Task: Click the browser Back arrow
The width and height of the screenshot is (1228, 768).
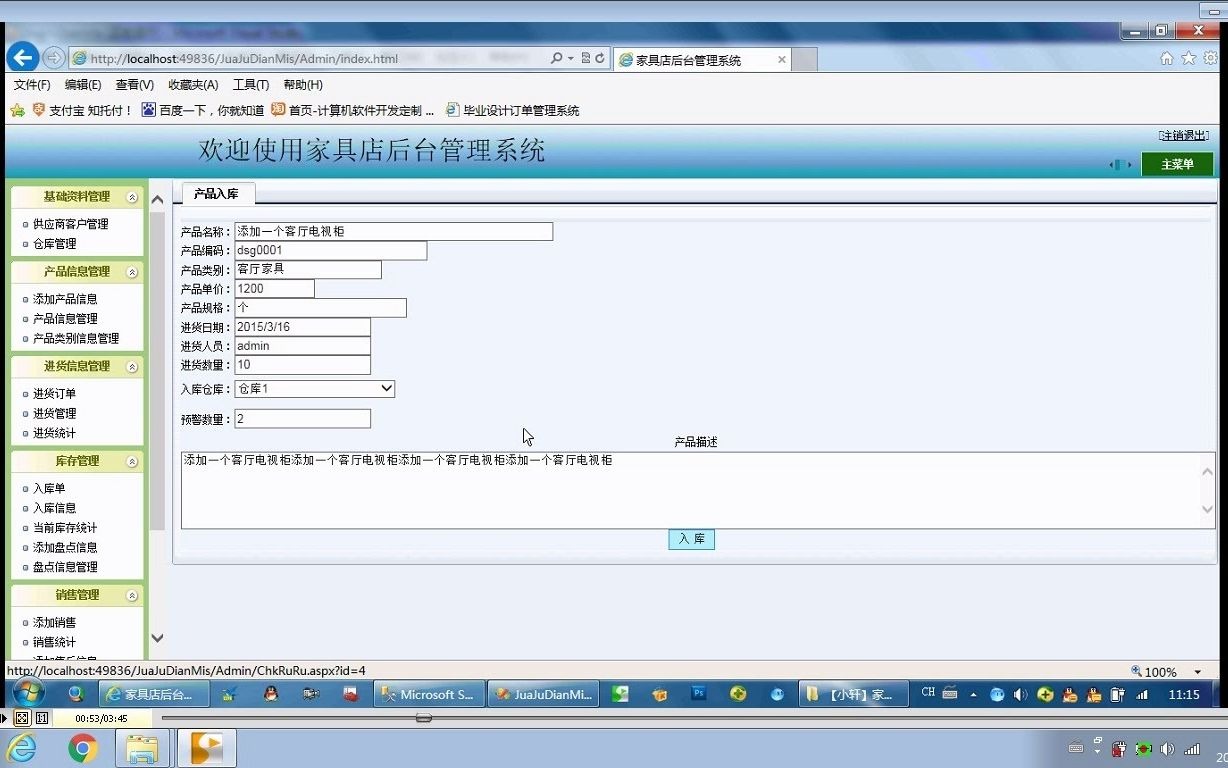Action: (x=22, y=57)
